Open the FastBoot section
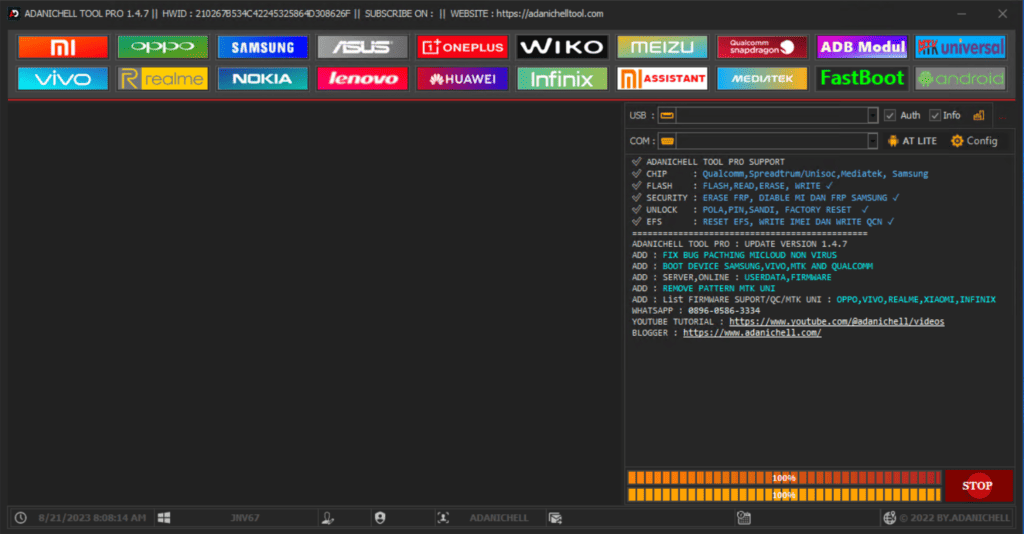The width and height of the screenshot is (1024, 534). point(862,79)
